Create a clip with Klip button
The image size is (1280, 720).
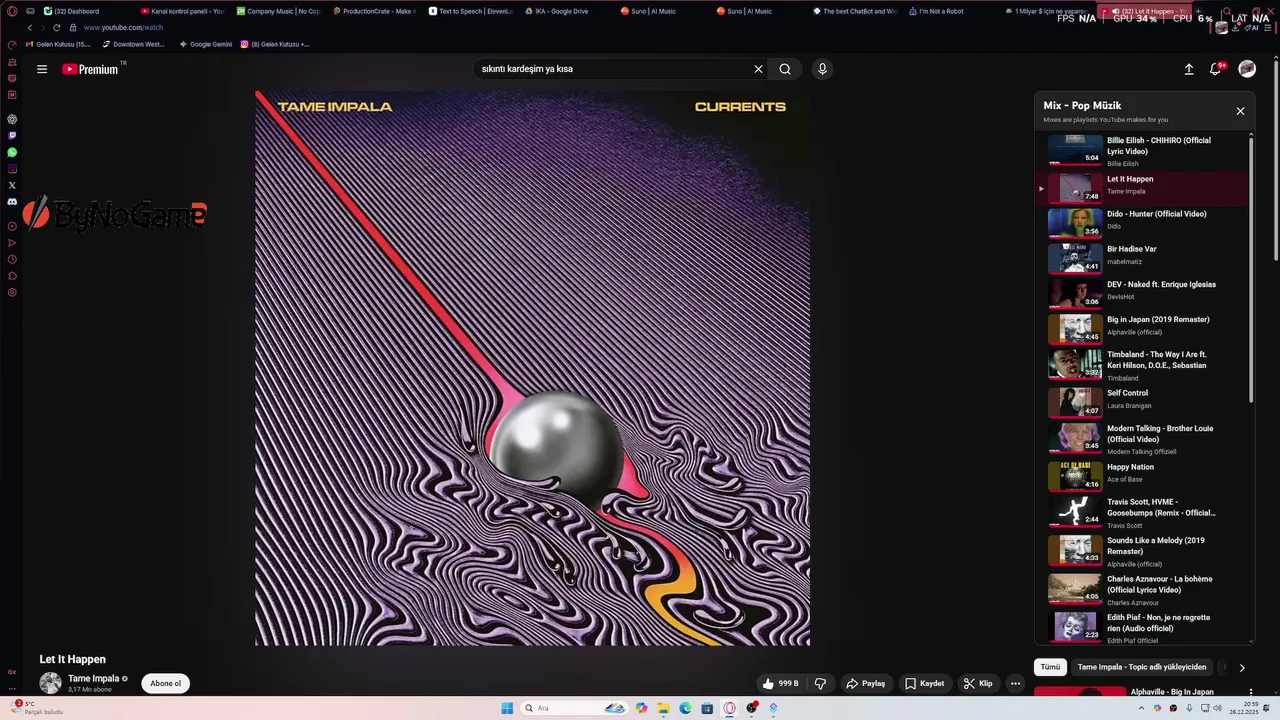coord(978,683)
